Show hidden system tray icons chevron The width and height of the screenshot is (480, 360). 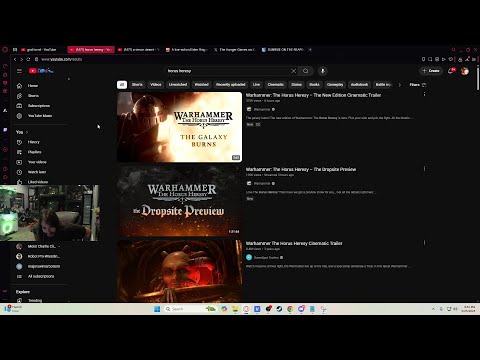[433, 309]
